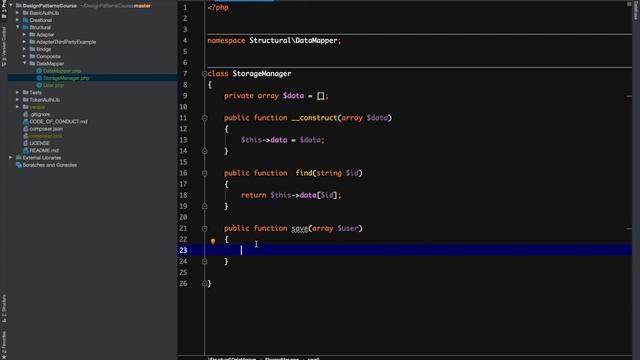Click 'return' keyword on line 18

point(253,195)
